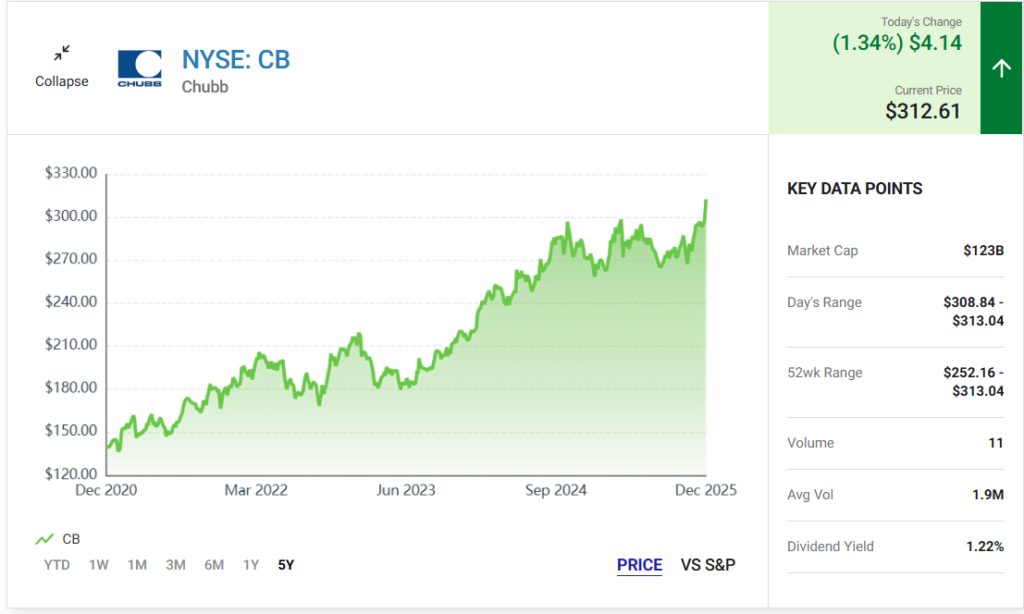Screen dimensions: 1024x614
Task: Choose the 1Y chart range
Action: (251, 565)
